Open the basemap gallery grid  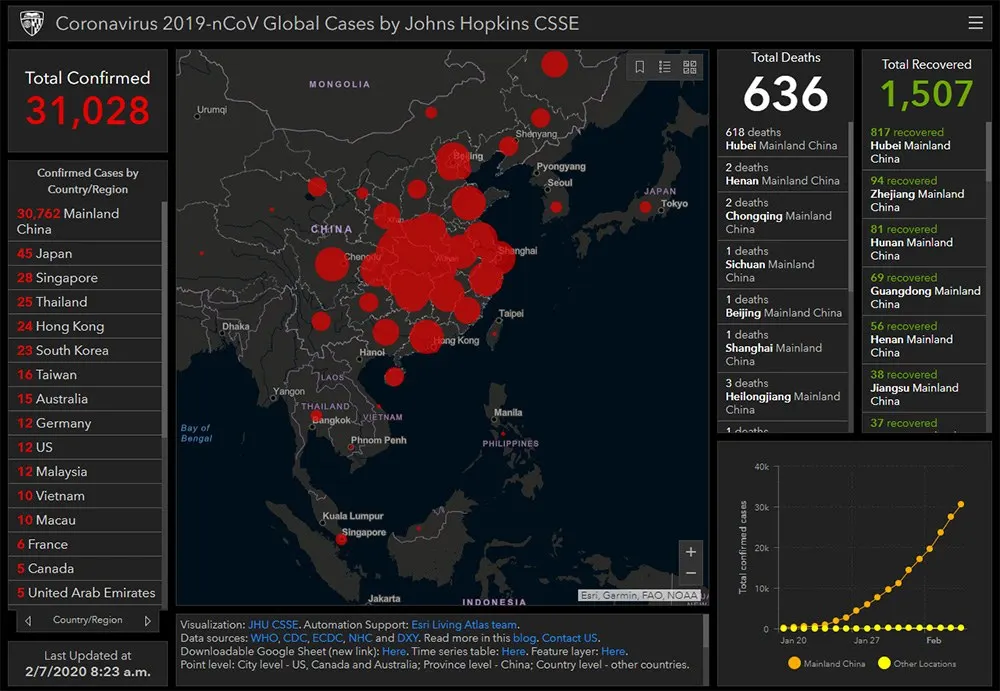click(x=690, y=67)
